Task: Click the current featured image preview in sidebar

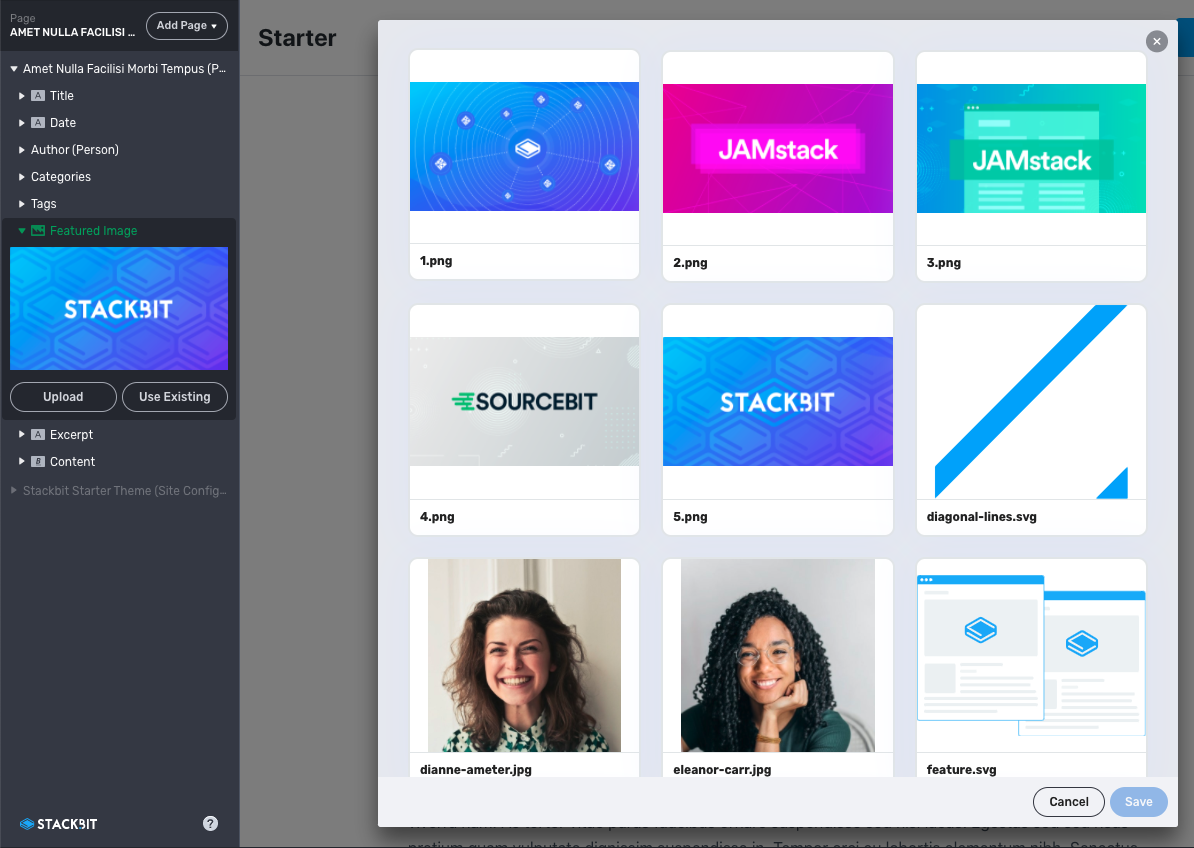Action: click(119, 308)
